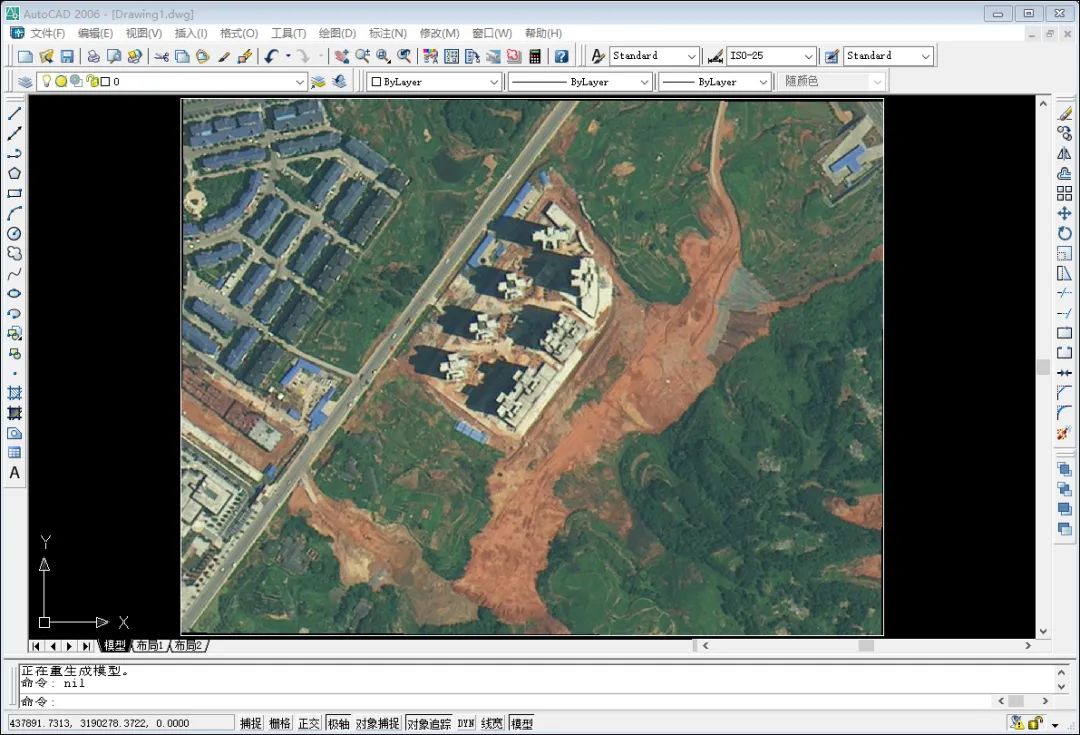Expand the ByLayer color dropdown
The height and width of the screenshot is (735, 1080).
click(493, 81)
